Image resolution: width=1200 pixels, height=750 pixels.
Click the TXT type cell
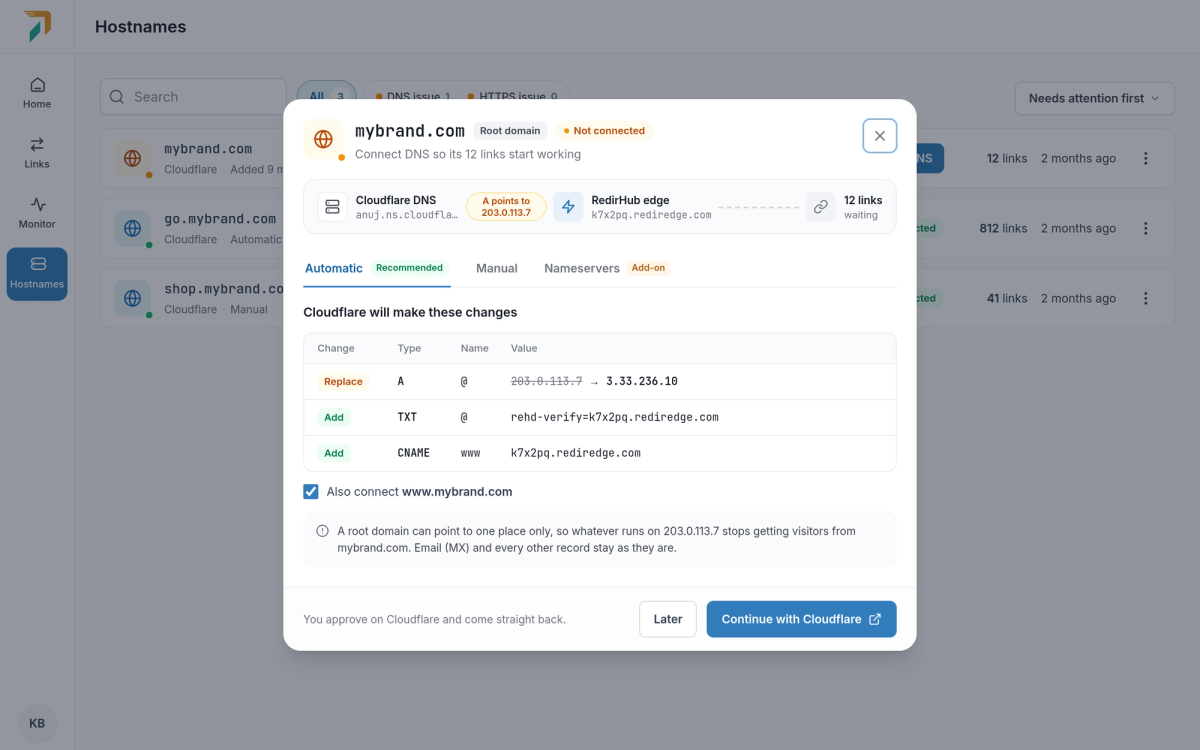[x=408, y=418]
